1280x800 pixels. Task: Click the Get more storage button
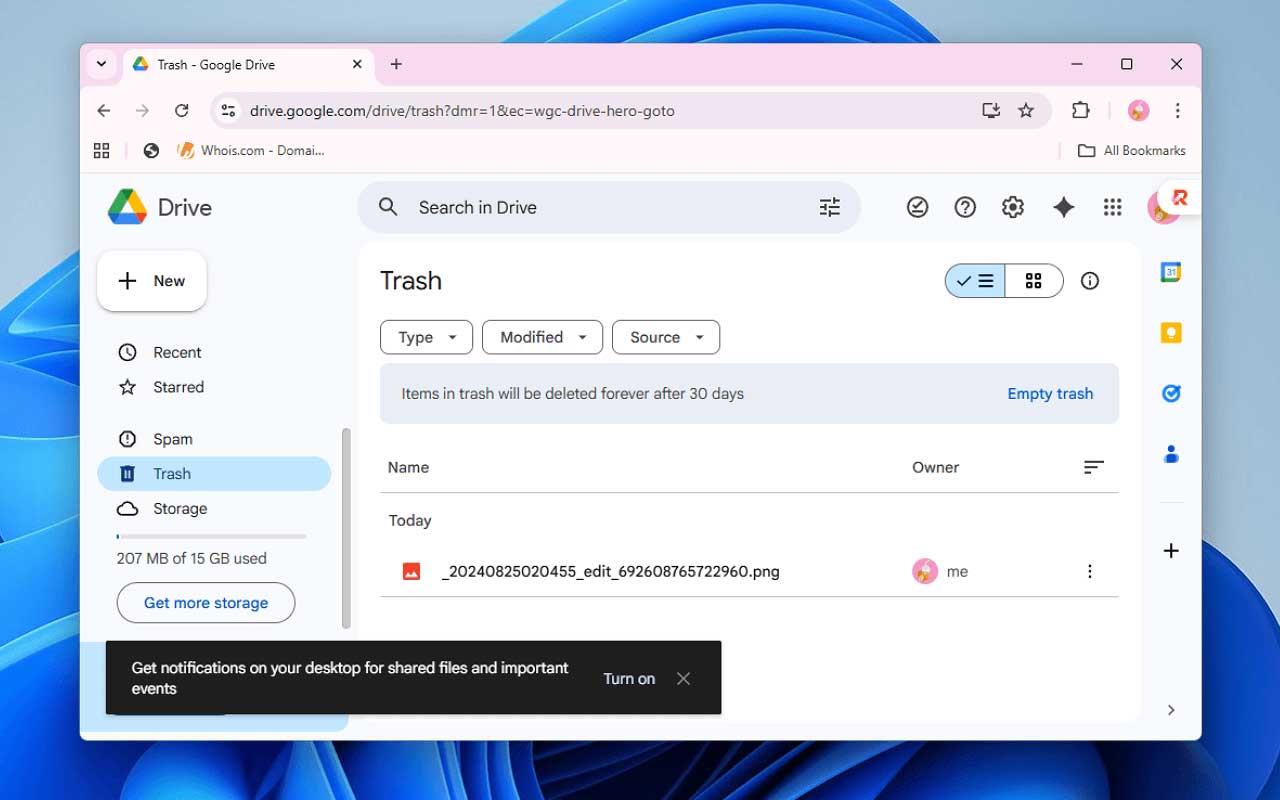tap(206, 603)
